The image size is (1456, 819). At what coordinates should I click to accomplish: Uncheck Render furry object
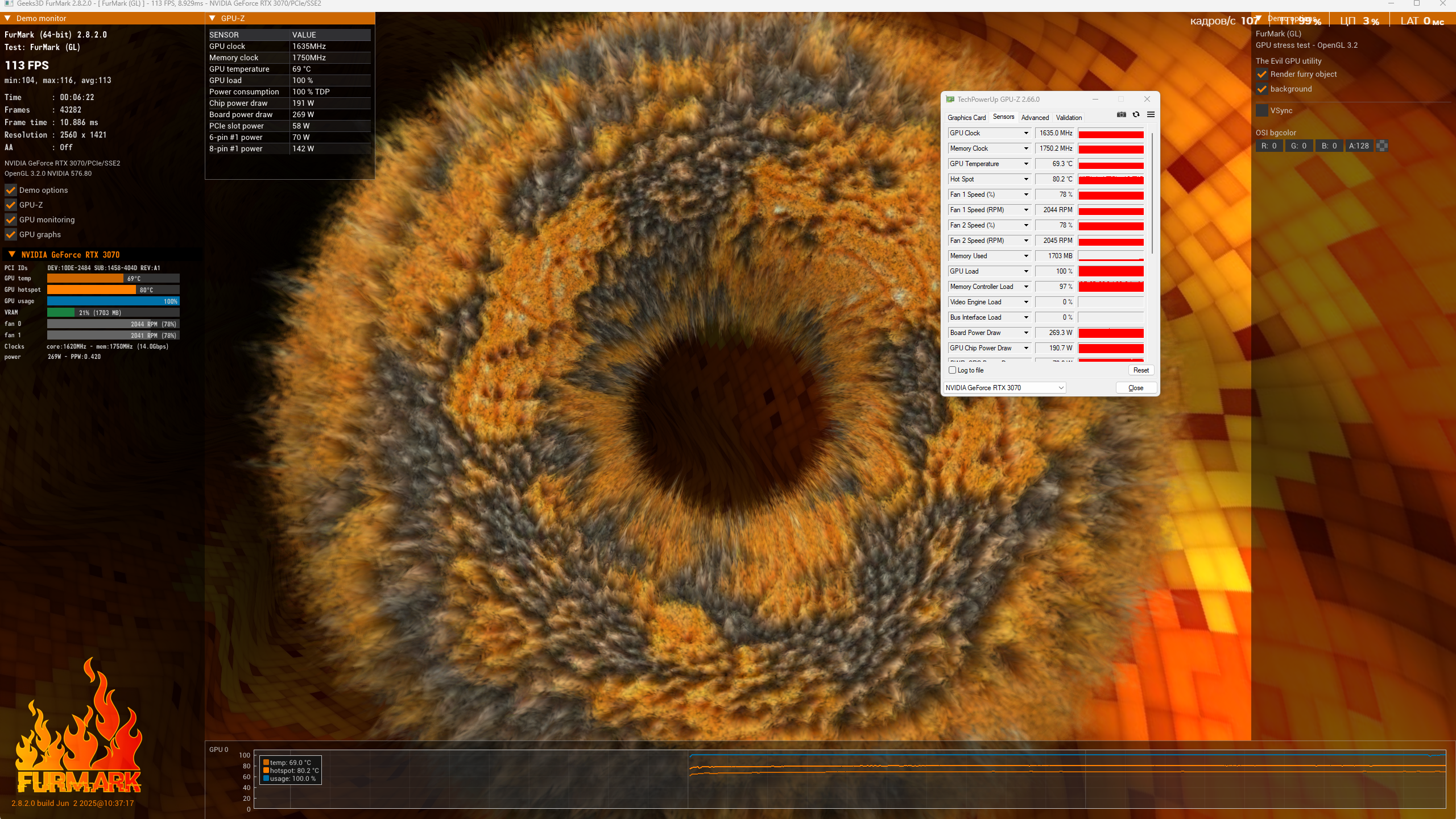click(x=1261, y=74)
